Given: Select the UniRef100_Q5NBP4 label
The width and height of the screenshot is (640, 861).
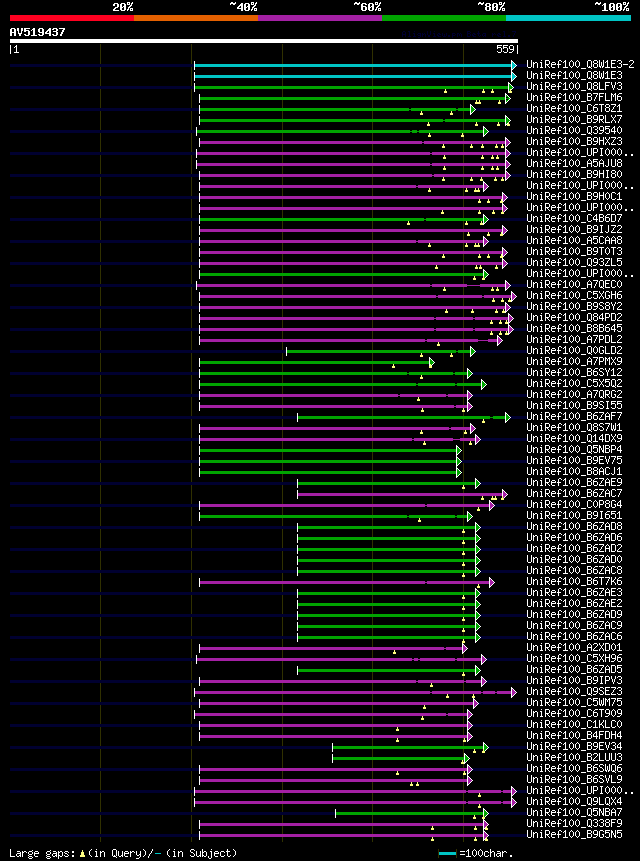Looking at the screenshot, I should coord(575,449).
